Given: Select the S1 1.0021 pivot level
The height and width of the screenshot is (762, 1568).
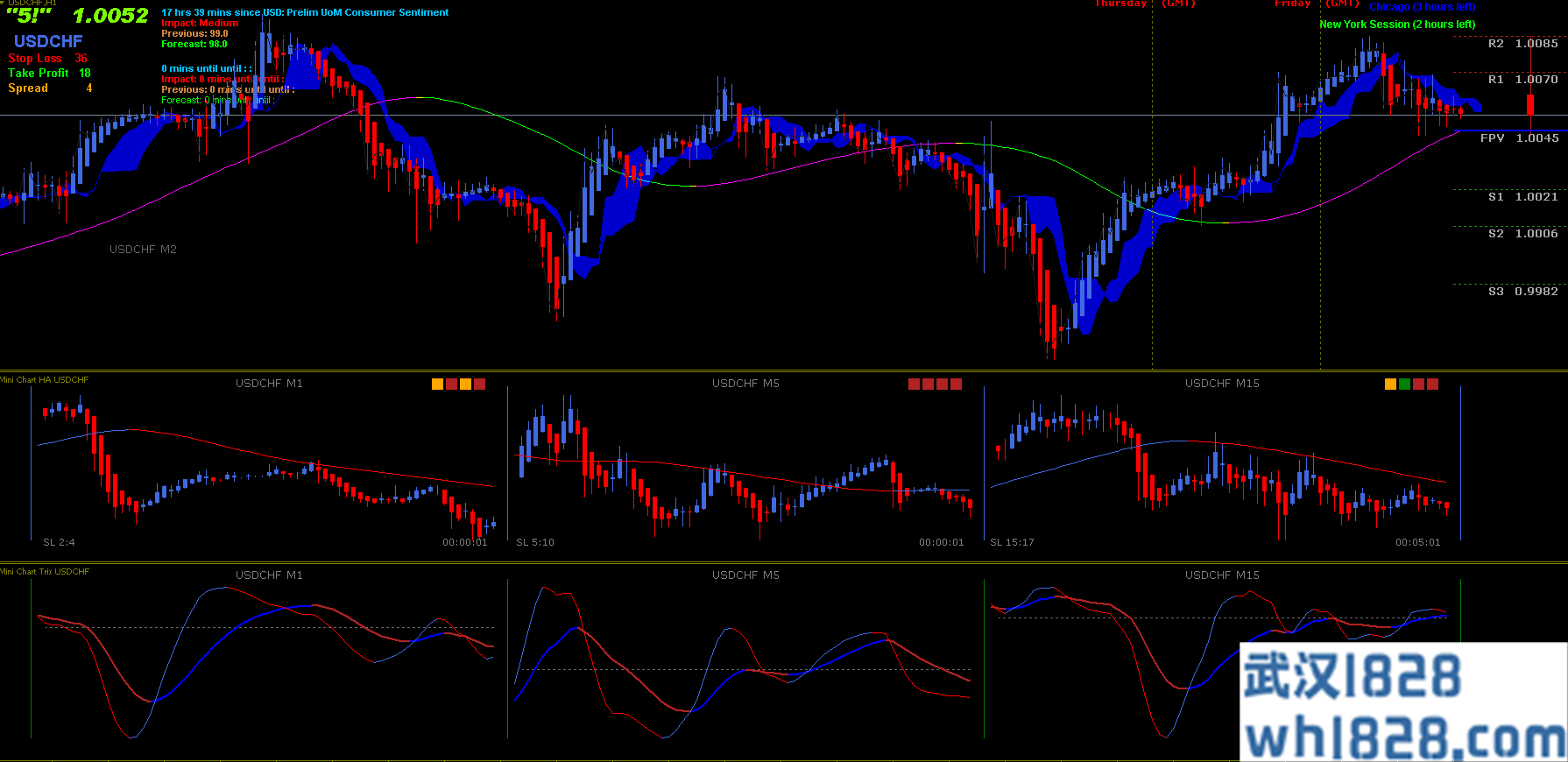Looking at the screenshot, I should coord(1523,196).
